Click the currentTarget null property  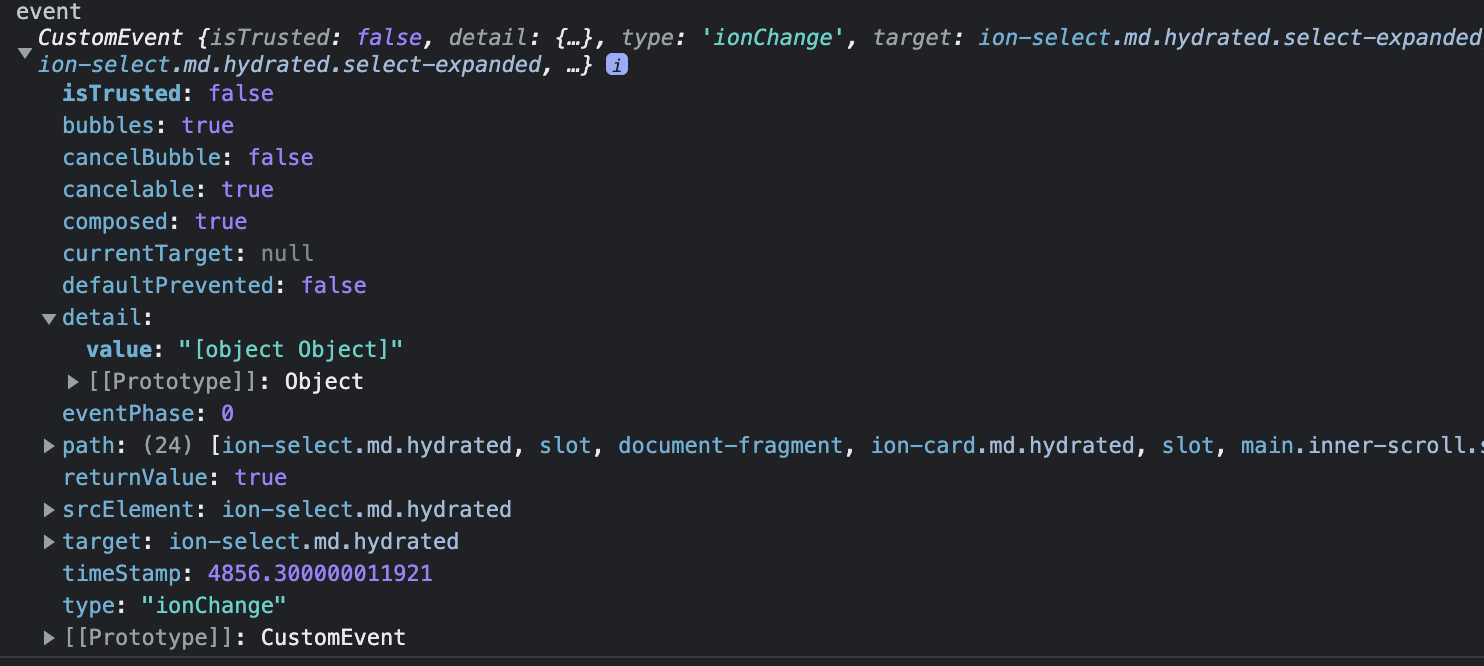(188, 253)
